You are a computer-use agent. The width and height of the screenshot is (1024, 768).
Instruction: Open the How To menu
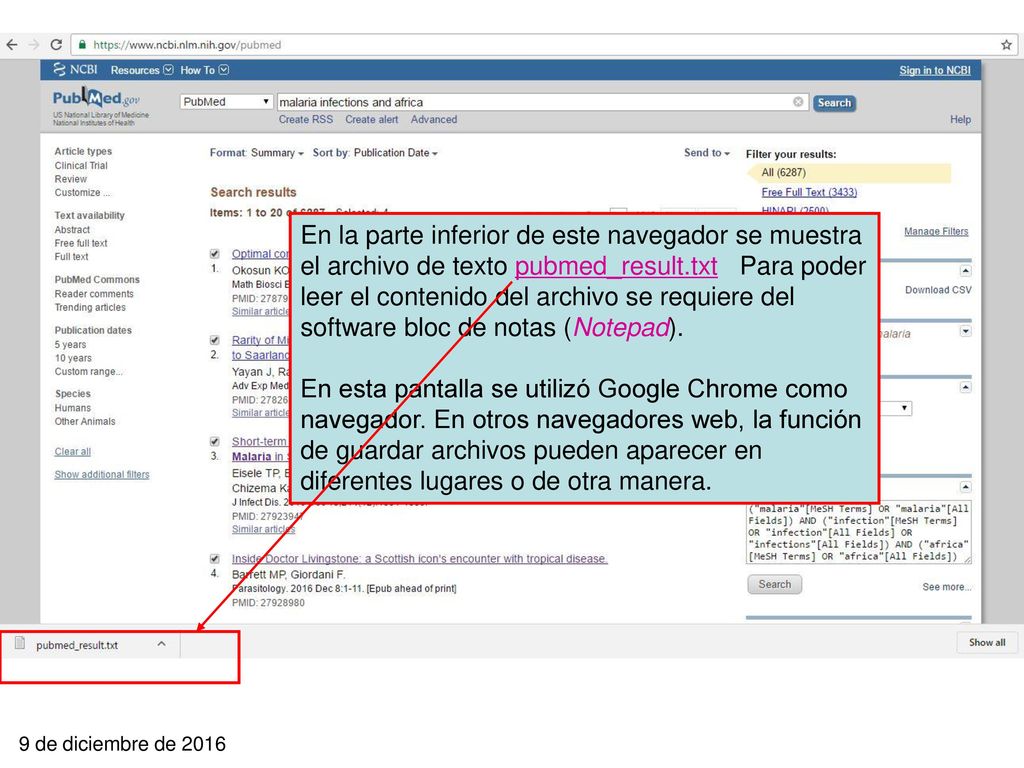(x=204, y=70)
